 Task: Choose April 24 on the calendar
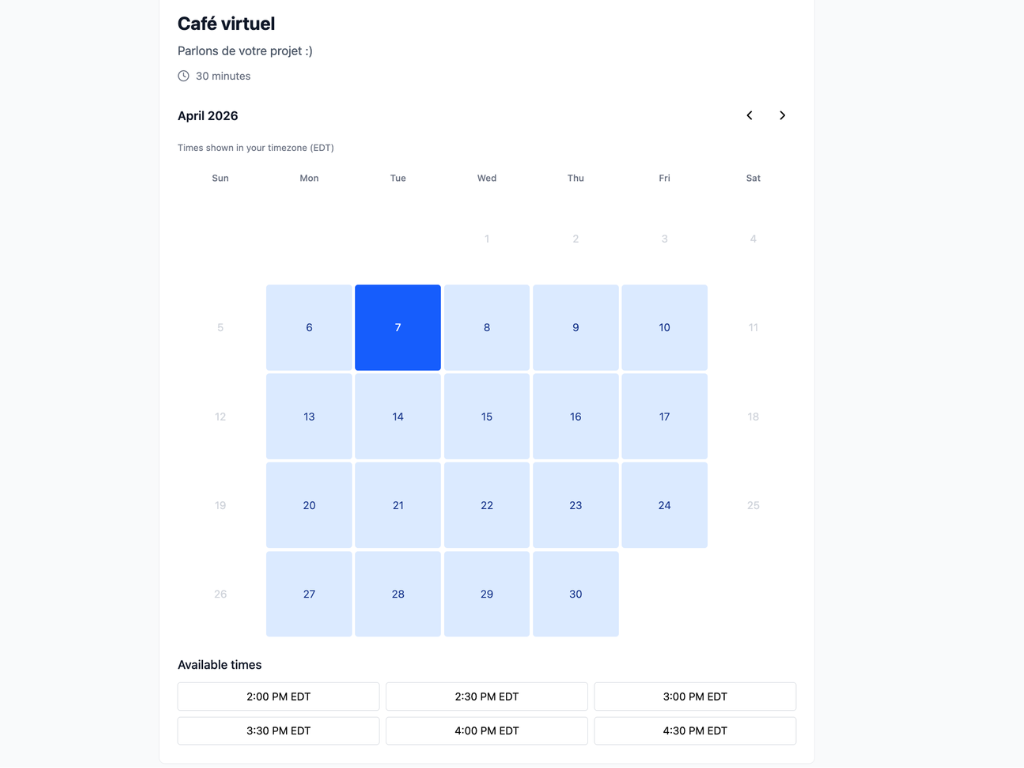664,505
